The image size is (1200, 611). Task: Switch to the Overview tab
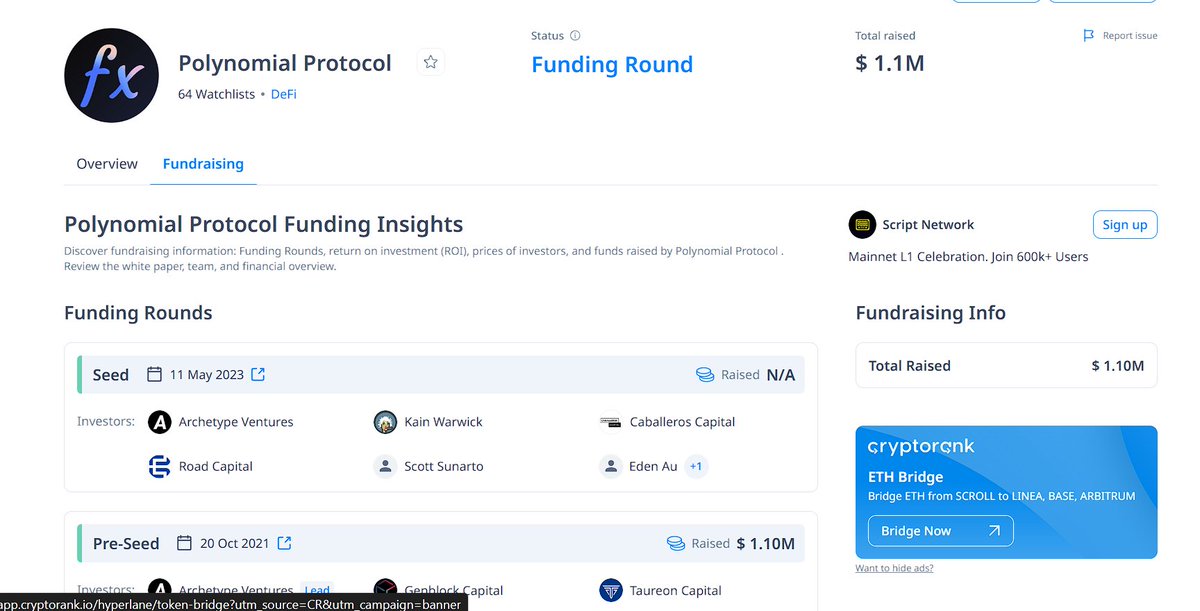coord(107,163)
